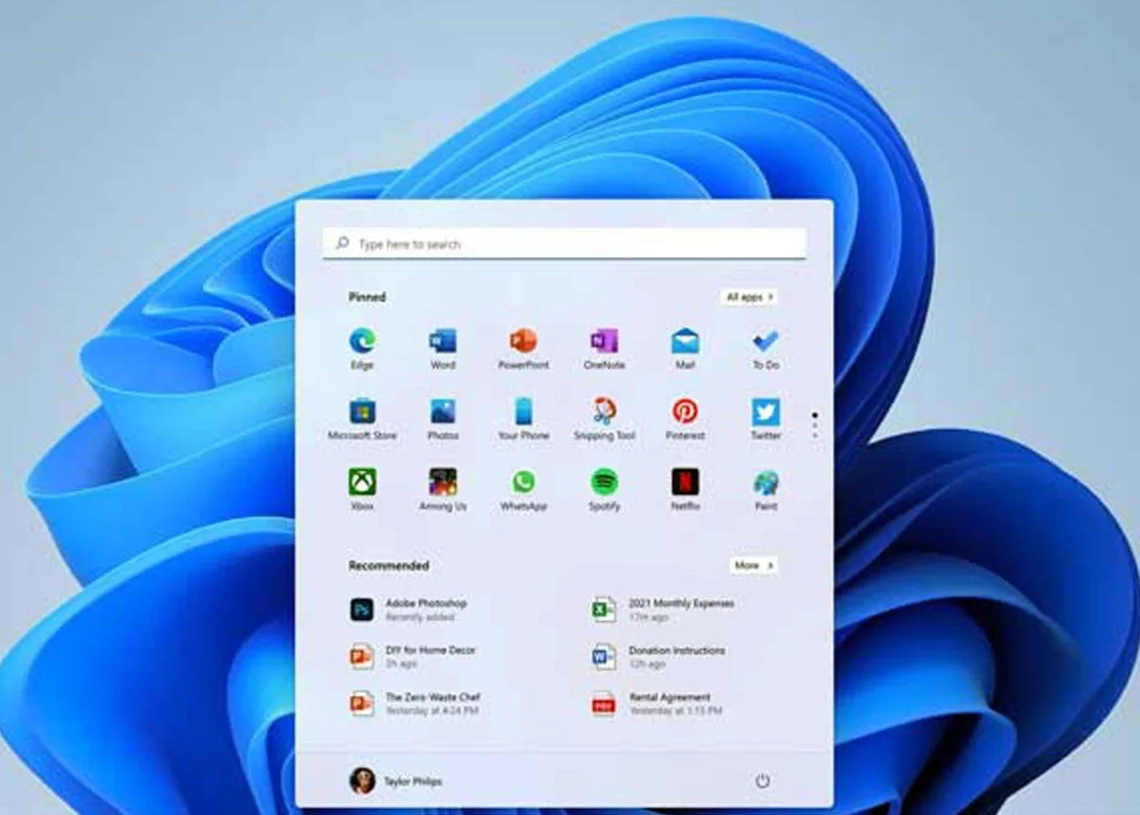
Task: Launch Microsoft Store
Action: tap(362, 411)
